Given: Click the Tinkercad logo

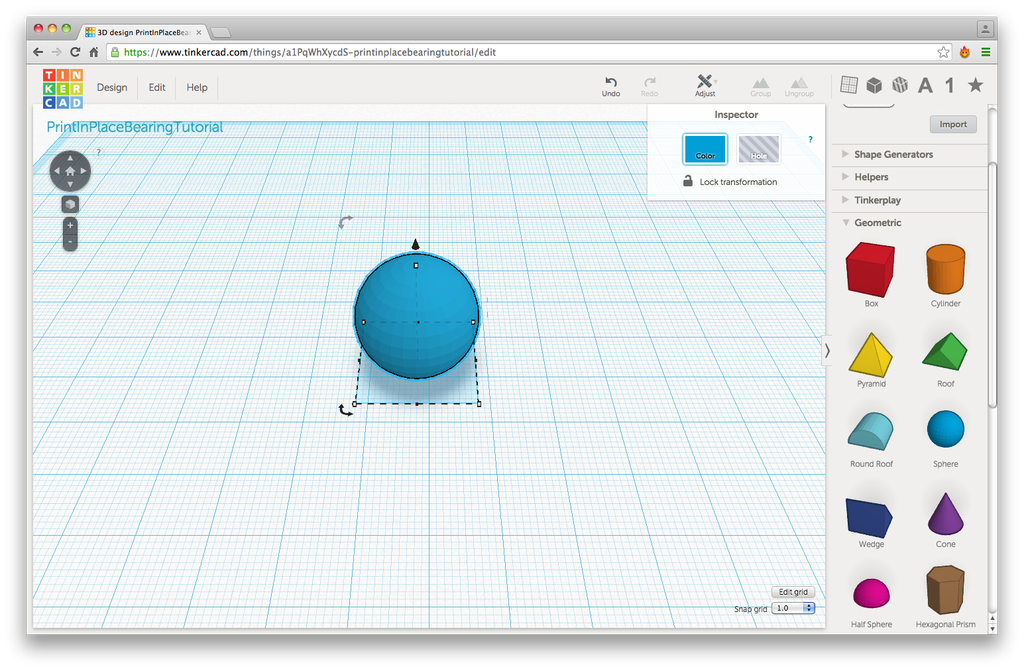Looking at the screenshot, I should pos(63,89).
